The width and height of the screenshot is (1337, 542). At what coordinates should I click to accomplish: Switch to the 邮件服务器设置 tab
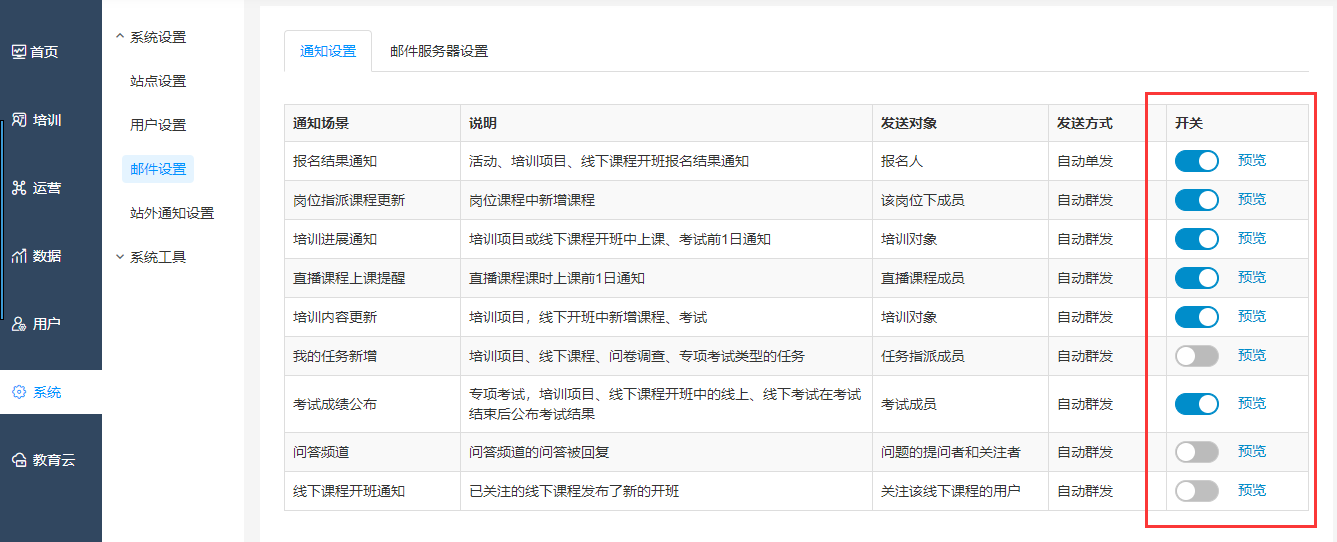(x=439, y=51)
